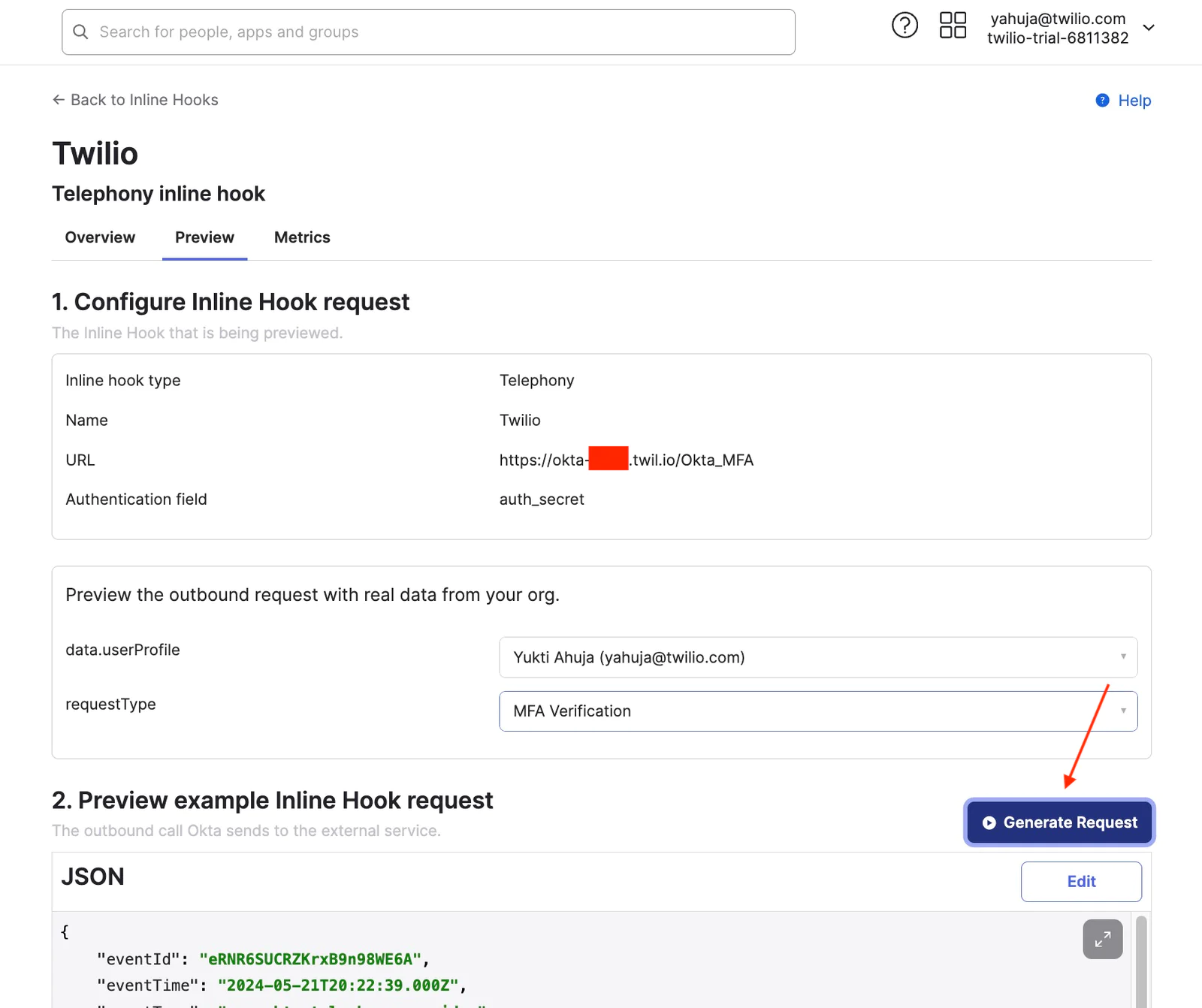This screenshot has width=1202, height=1008.
Task: Switch to the Overview tab
Action: [100, 237]
